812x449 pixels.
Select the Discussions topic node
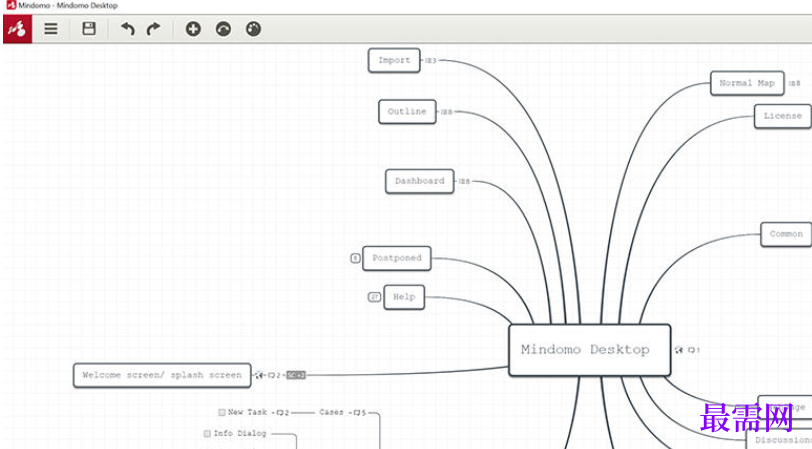click(780, 440)
